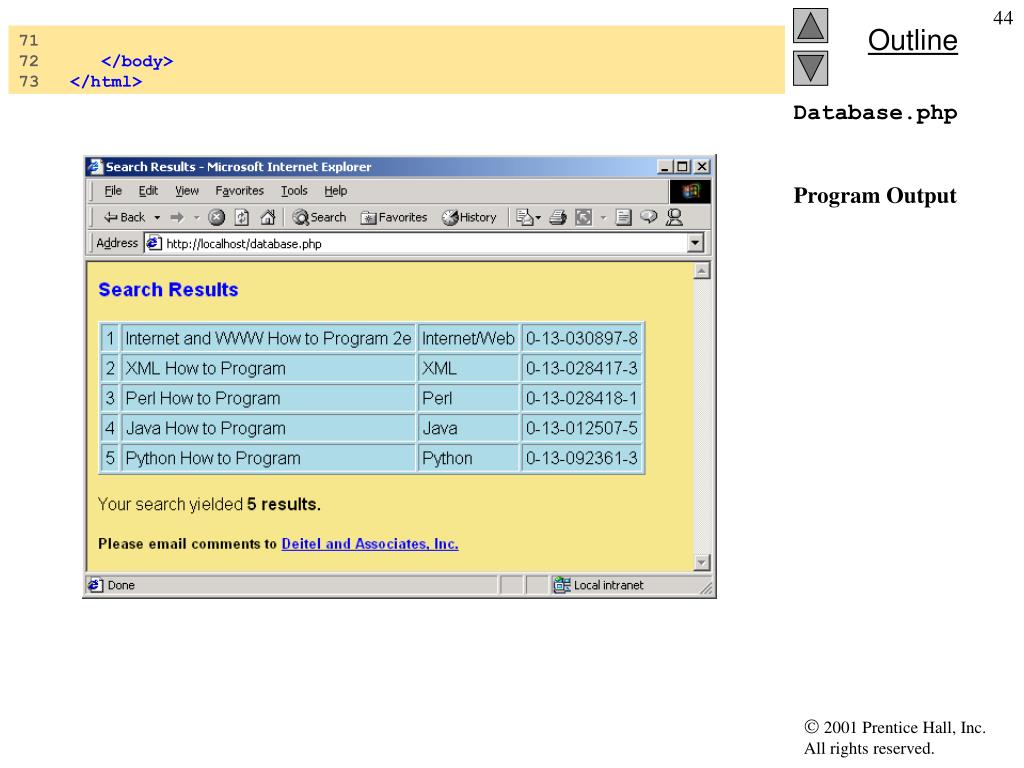Click the Mail icon in toolbar
This screenshot has width=1024, height=768.
(x=528, y=217)
